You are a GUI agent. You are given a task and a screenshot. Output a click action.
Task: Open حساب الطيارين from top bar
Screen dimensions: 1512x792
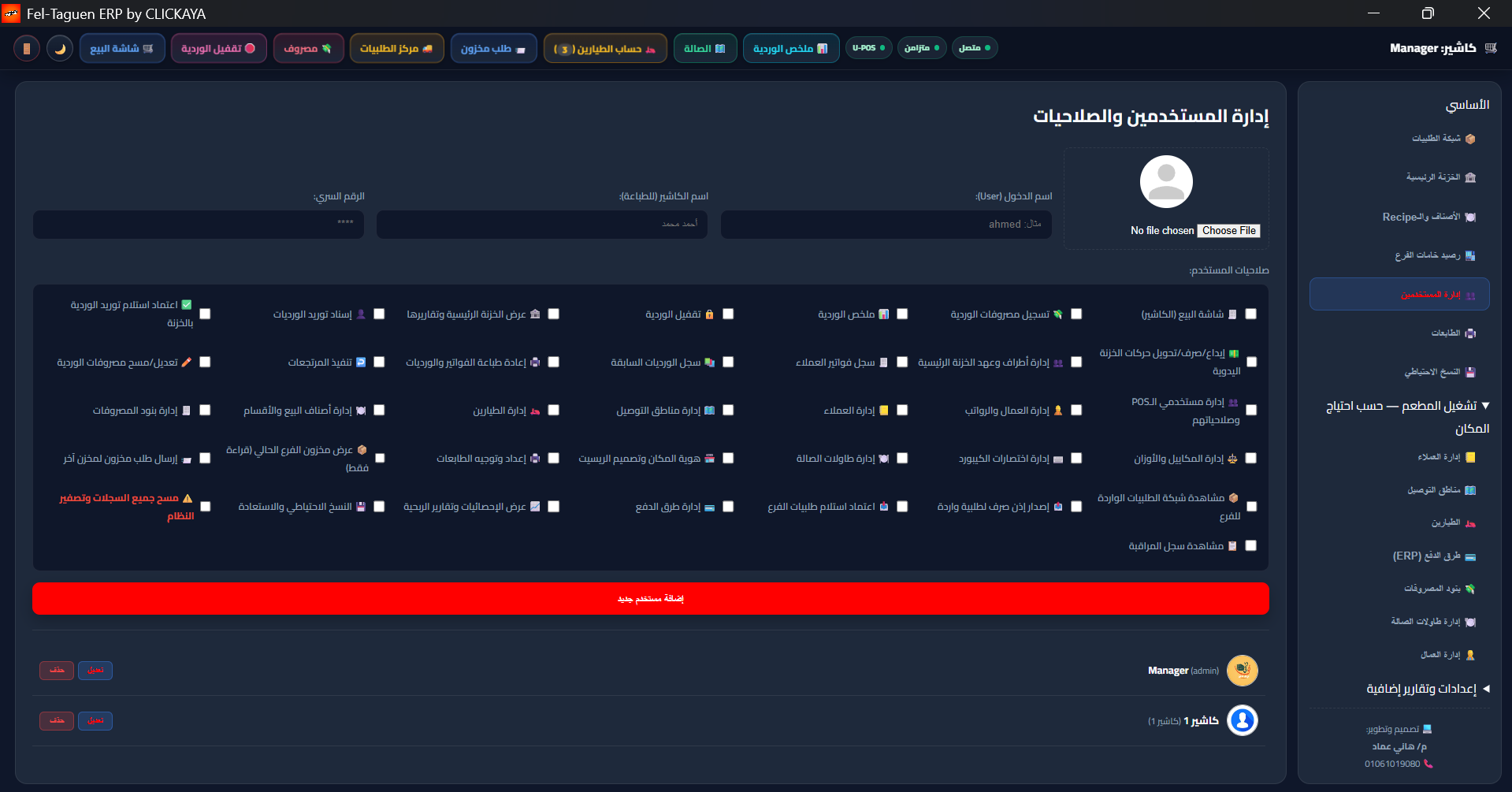point(605,49)
